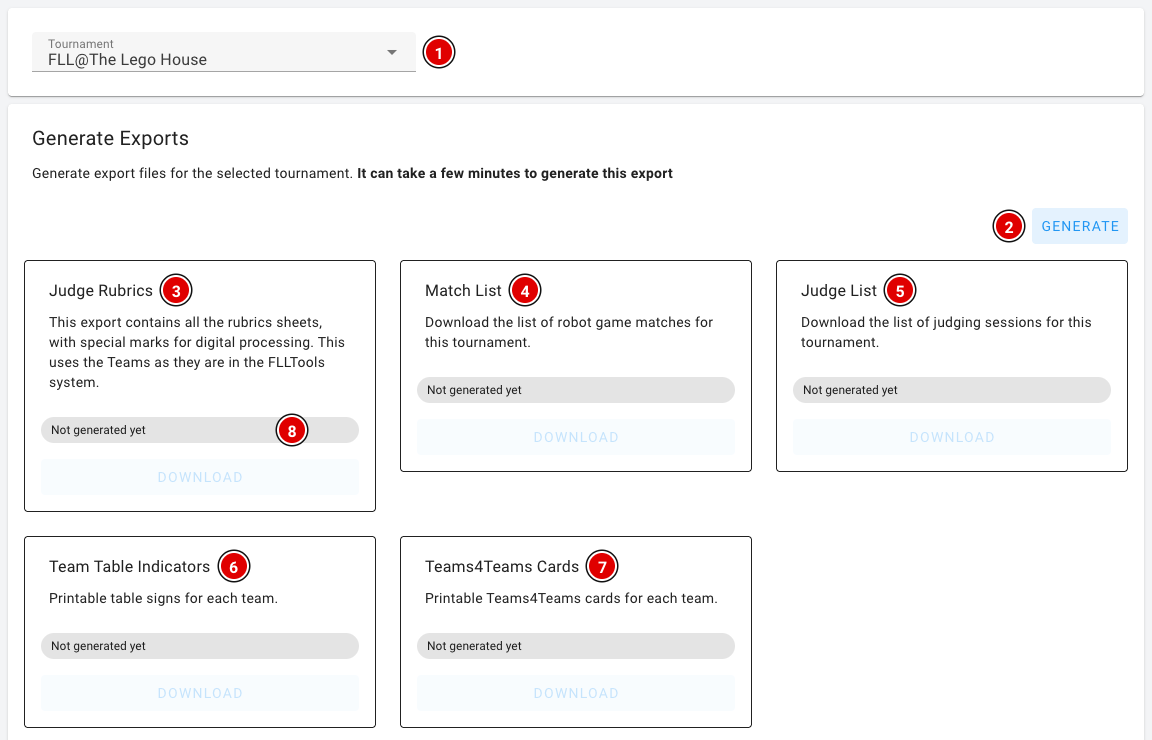Download the Judge Rubrics export

point(200,478)
